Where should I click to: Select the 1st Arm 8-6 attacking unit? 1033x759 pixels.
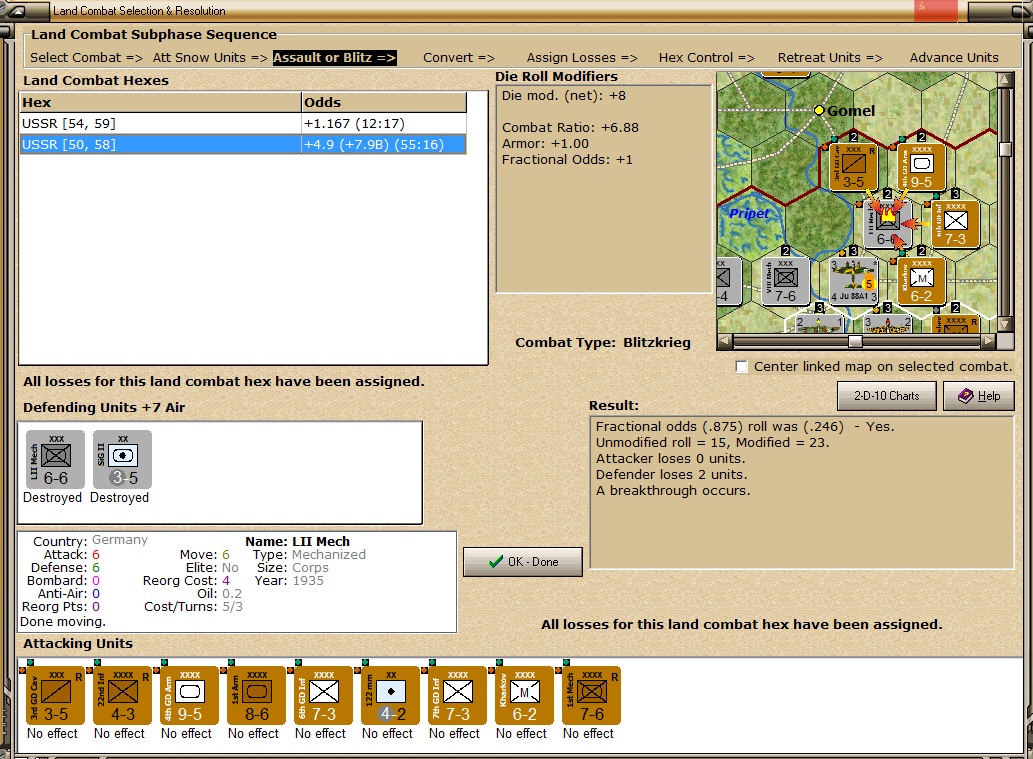pyautogui.click(x=254, y=695)
